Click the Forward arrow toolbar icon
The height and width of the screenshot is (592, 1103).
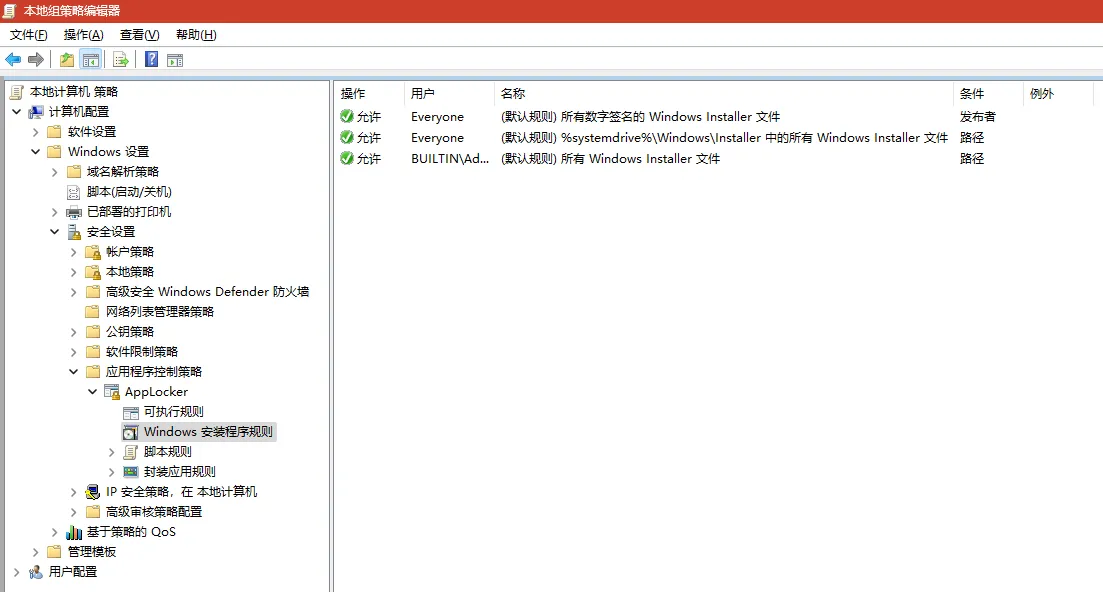tap(36, 60)
